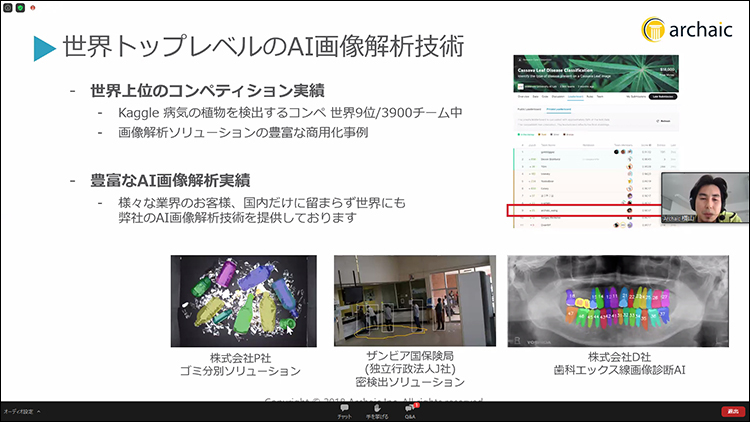The height and width of the screenshot is (422, 750).
Task: Open the meeting information icon
Action: click(x=8, y=8)
